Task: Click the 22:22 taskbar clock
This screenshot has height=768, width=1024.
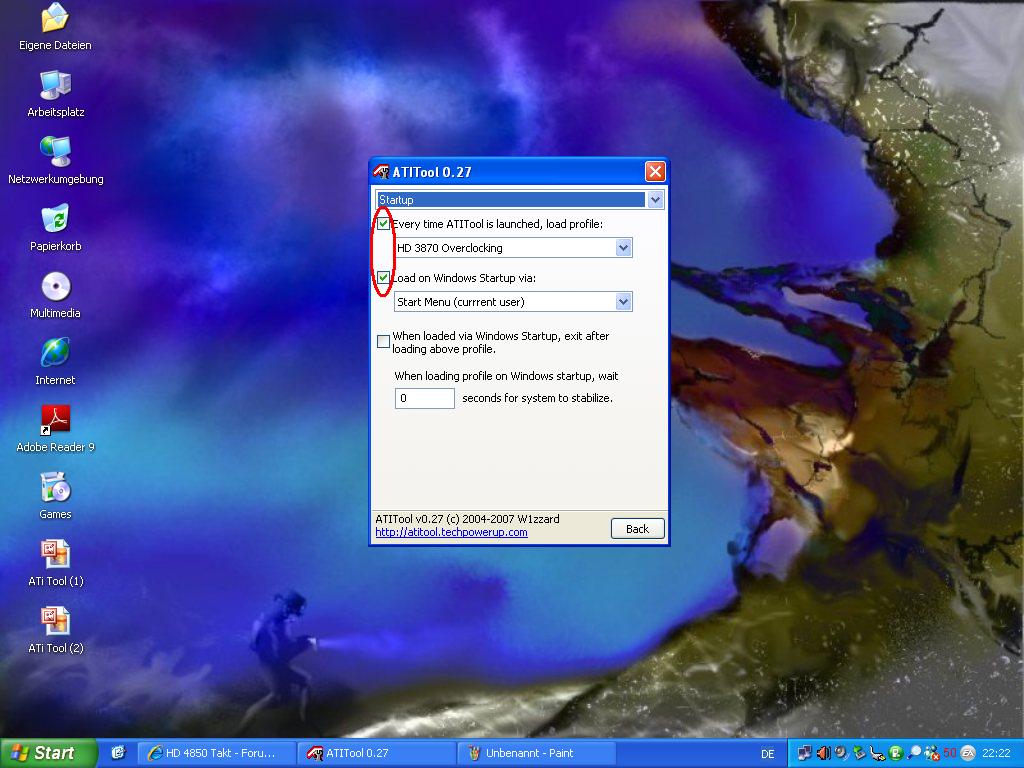Action: click(996, 753)
